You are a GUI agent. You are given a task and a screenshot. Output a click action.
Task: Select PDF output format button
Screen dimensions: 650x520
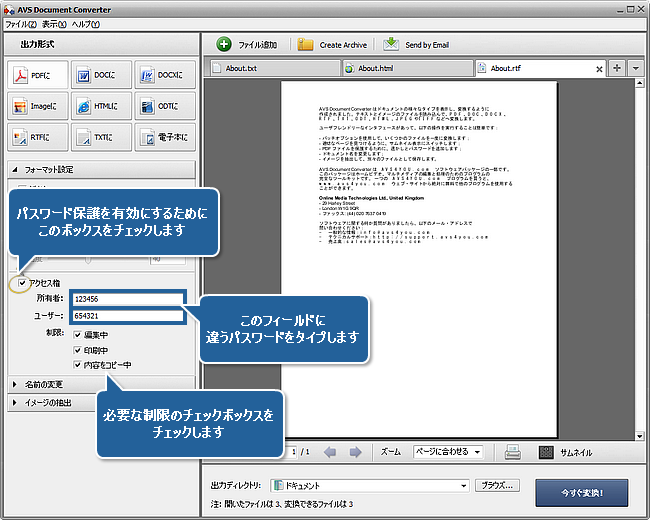click(x=38, y=75)
